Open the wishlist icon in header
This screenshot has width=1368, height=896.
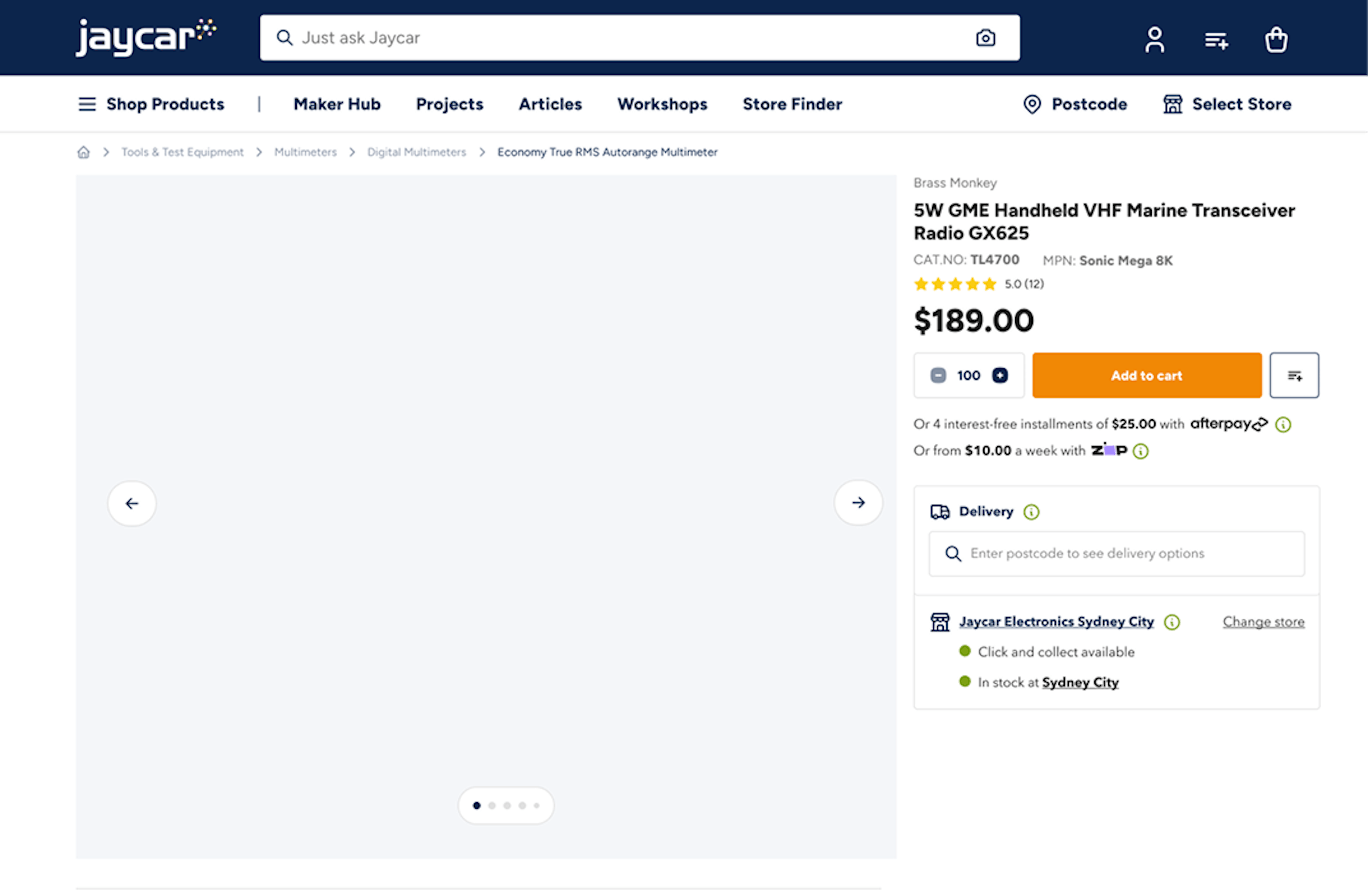1216,40
